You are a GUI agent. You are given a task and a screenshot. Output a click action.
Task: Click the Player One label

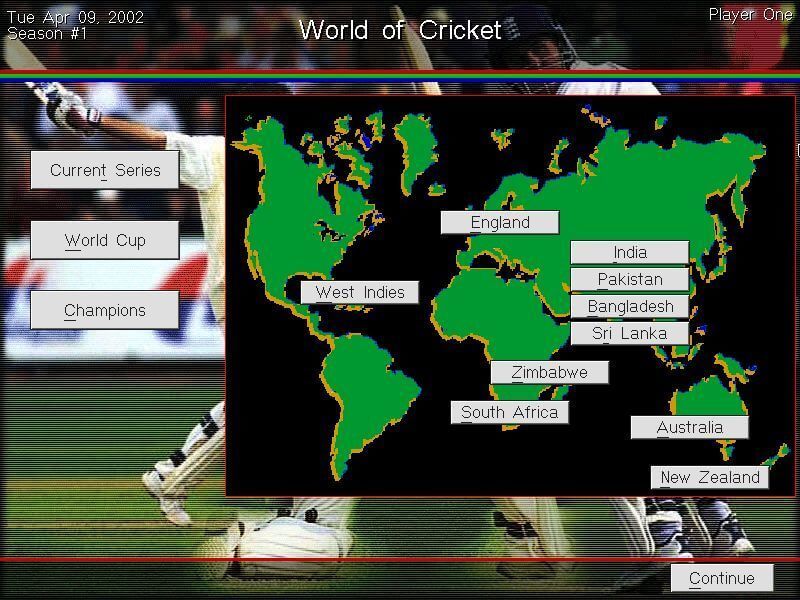pyautogui.click(x=751, y=15)
